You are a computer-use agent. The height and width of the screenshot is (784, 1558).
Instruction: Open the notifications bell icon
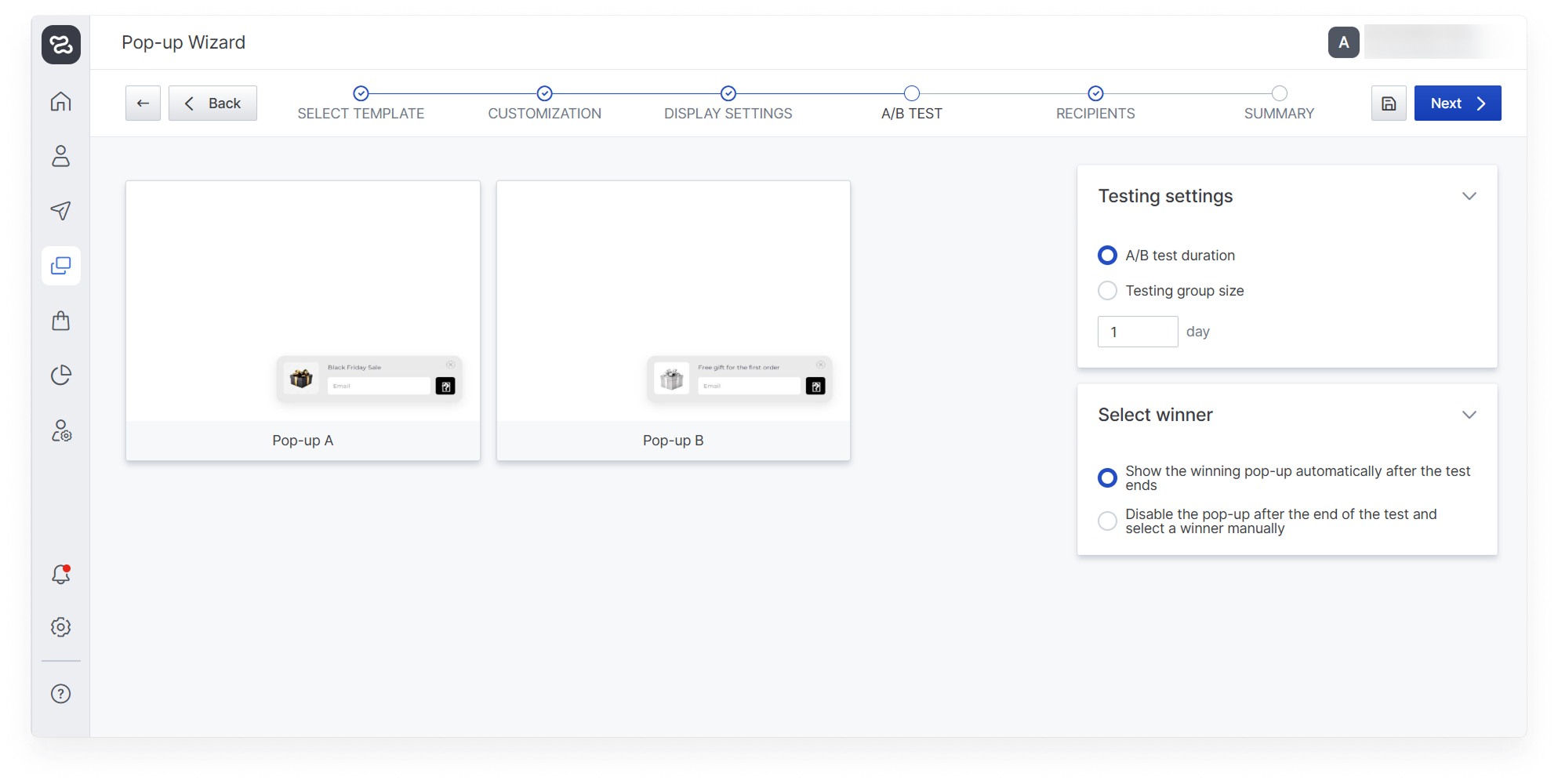pyautogui.click(x=60, y=575)
